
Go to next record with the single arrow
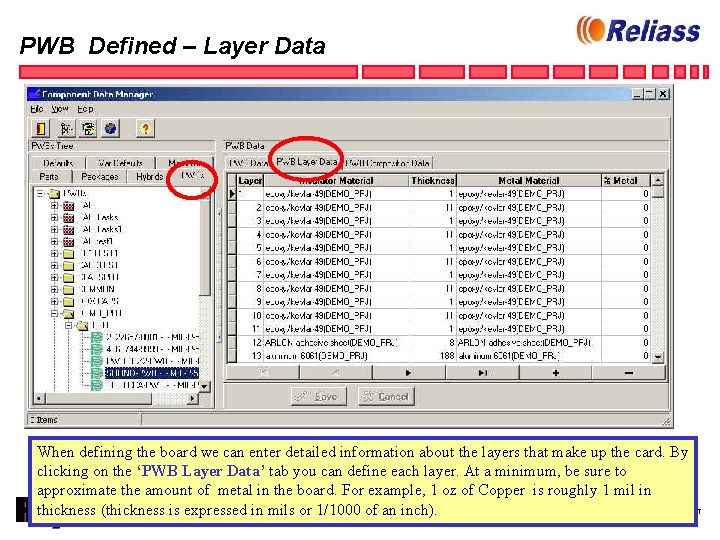click(408, 373)
